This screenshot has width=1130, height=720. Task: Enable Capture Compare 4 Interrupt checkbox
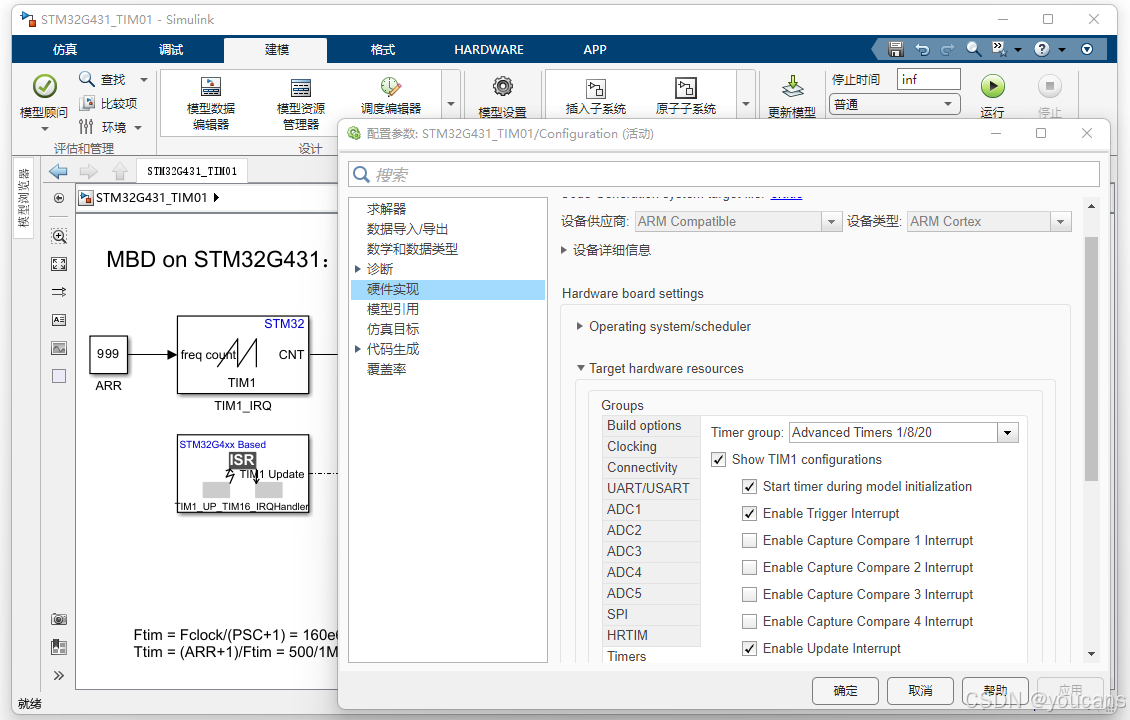(x=749, y=621)
